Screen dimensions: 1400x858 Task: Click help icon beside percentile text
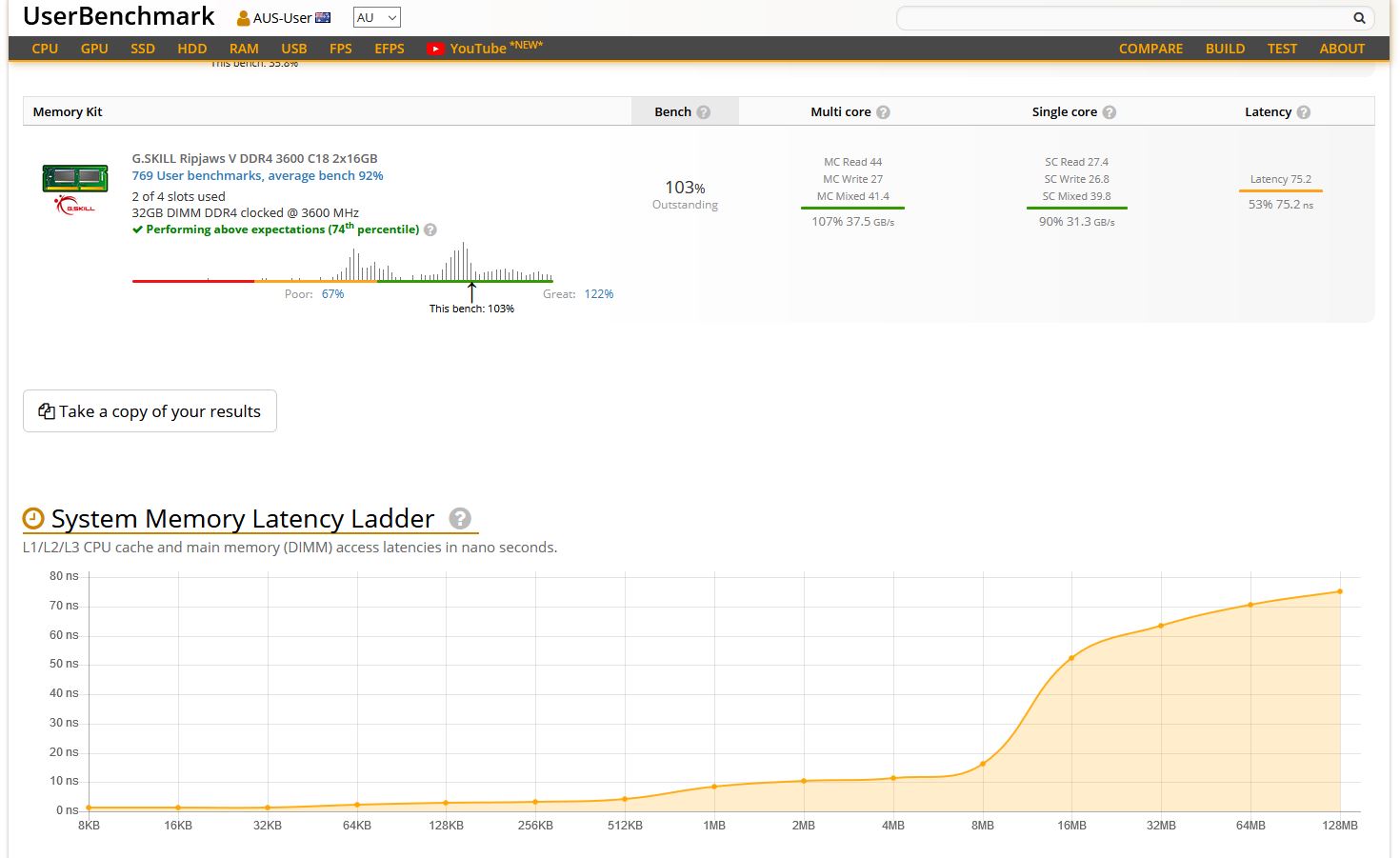pyautogui.click(x=430, y=229)
